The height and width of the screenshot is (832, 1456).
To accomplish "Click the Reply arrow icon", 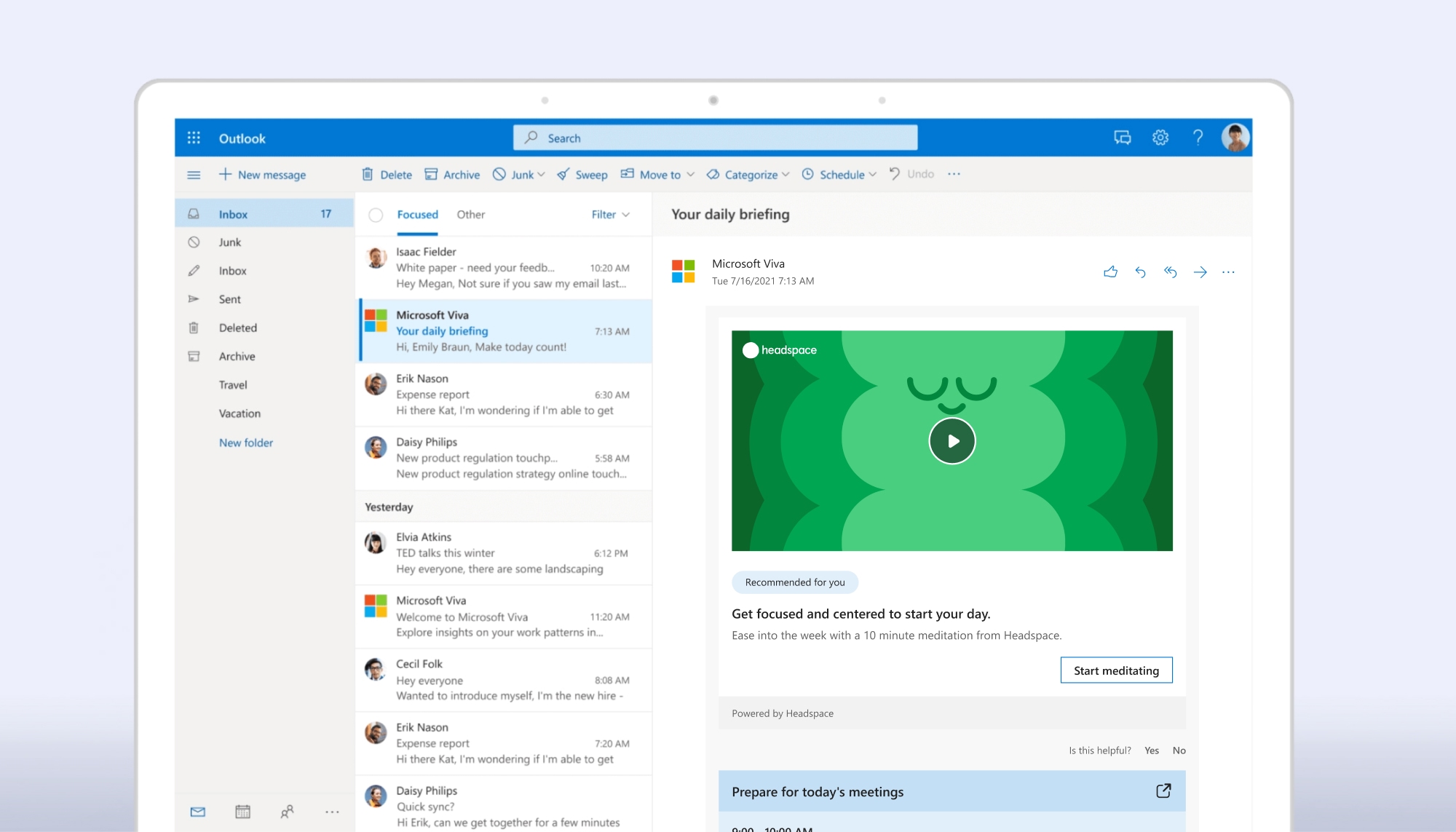I will click(x=1140, y=272).
